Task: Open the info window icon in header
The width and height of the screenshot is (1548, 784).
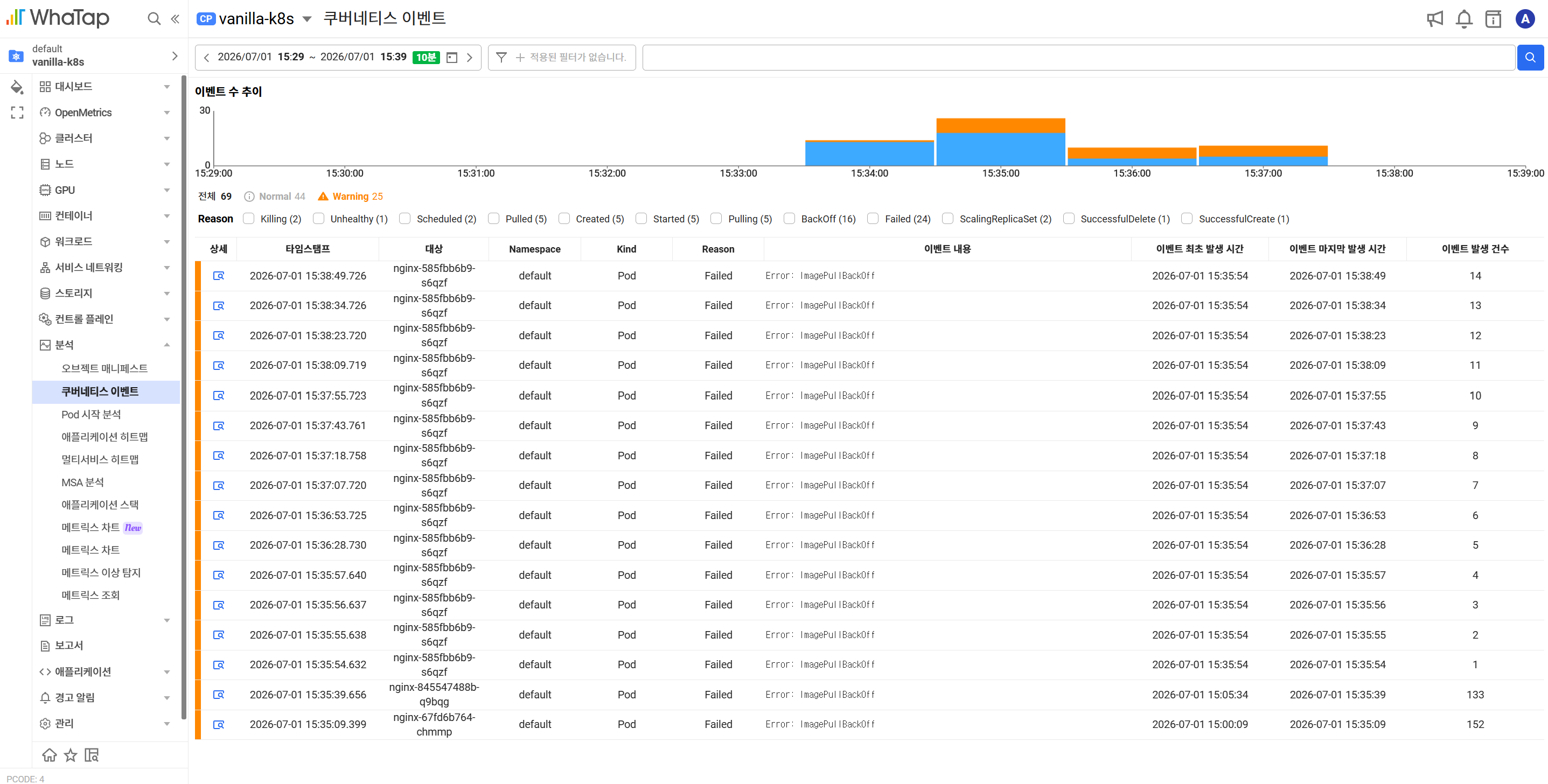Action: tap(1493, 19)
